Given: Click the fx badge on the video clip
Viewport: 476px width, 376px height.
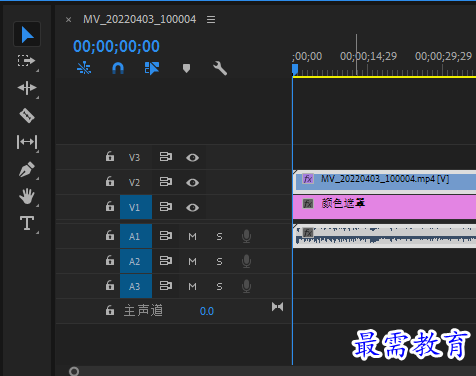Looking at the screenshot, I should [308, 179].
